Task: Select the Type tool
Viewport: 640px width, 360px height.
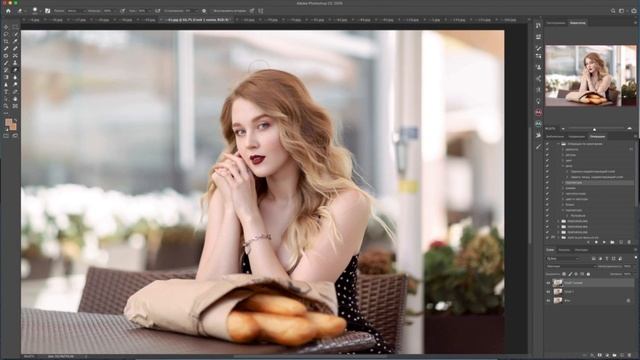Action: pos(6,91)
